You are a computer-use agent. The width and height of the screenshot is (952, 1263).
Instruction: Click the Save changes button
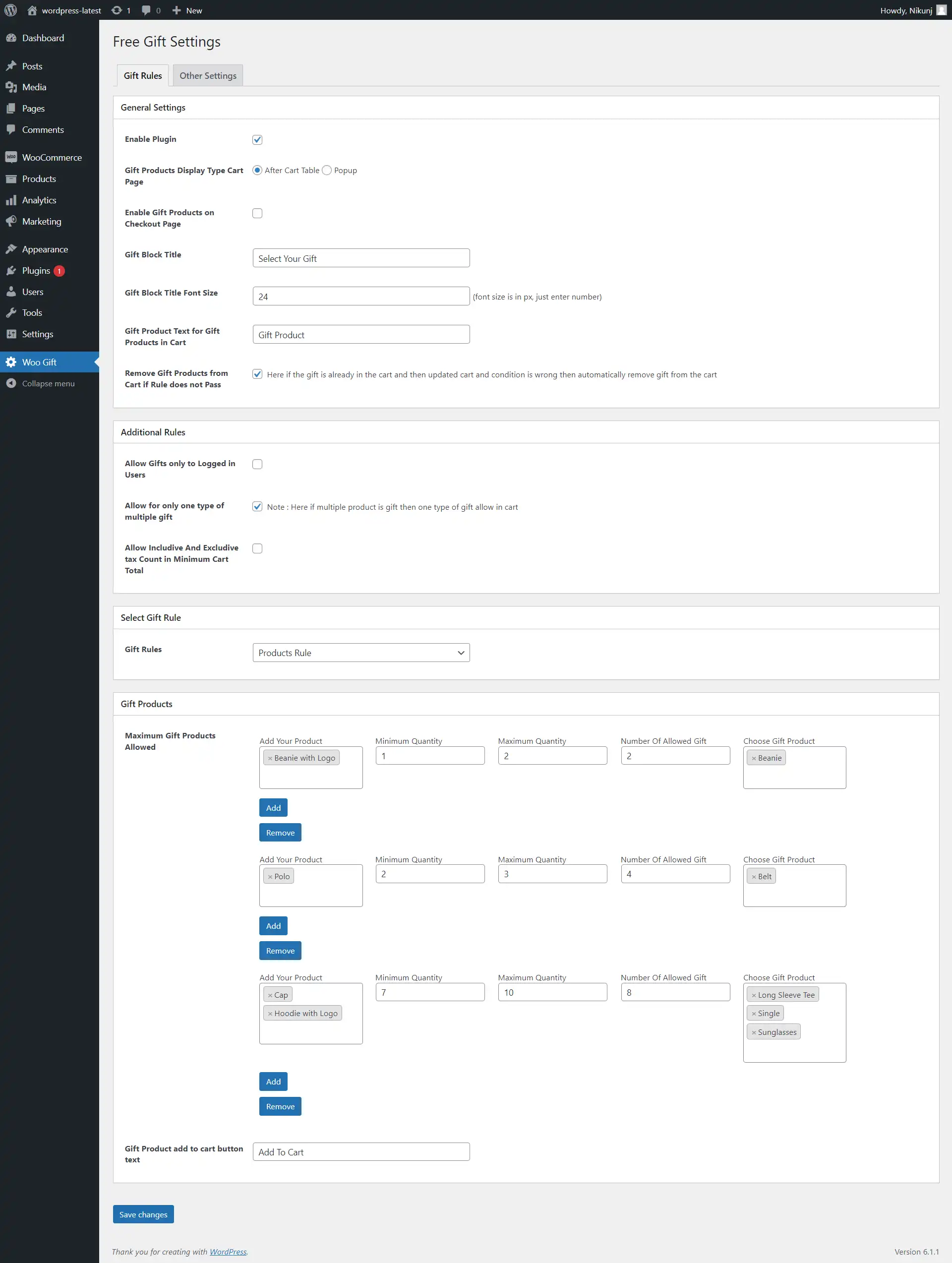pyautogui.click(x=143, y=1214)
